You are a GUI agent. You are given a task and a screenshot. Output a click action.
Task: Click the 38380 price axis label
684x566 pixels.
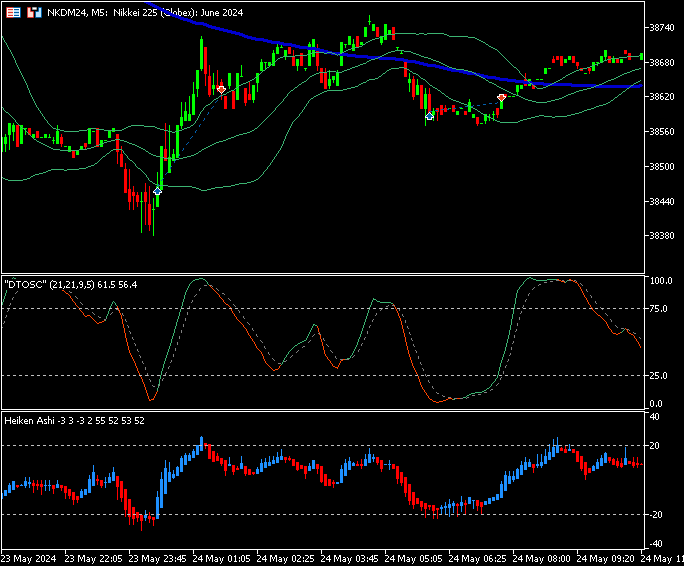click(662, 236)
